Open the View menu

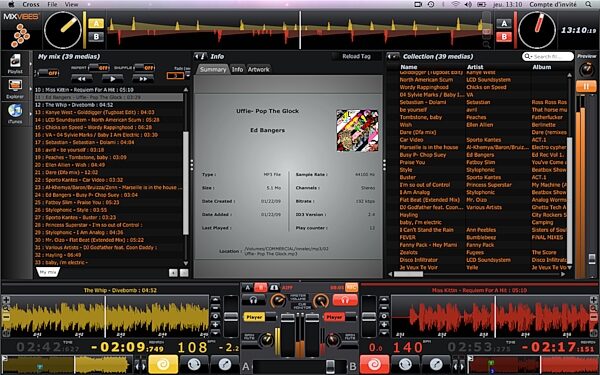pos(72,4)
